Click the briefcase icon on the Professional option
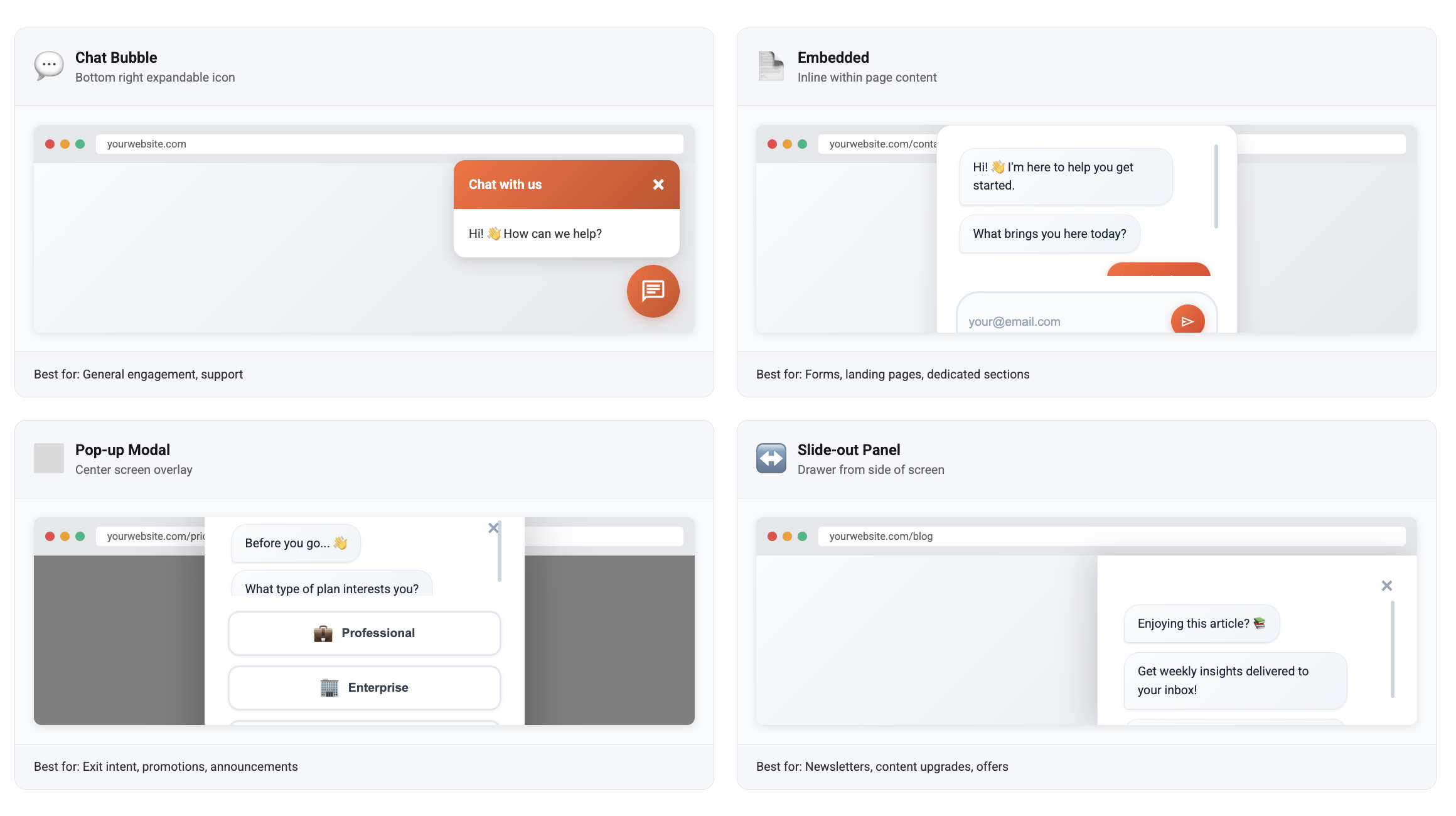This screenshot has width=1456, height=816. [323, 633]
